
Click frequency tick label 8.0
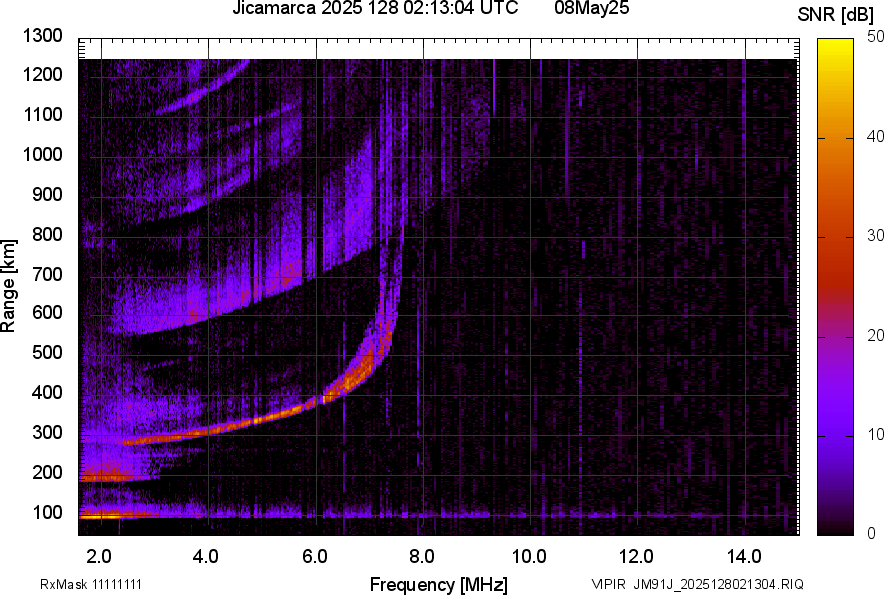[422, 557]
